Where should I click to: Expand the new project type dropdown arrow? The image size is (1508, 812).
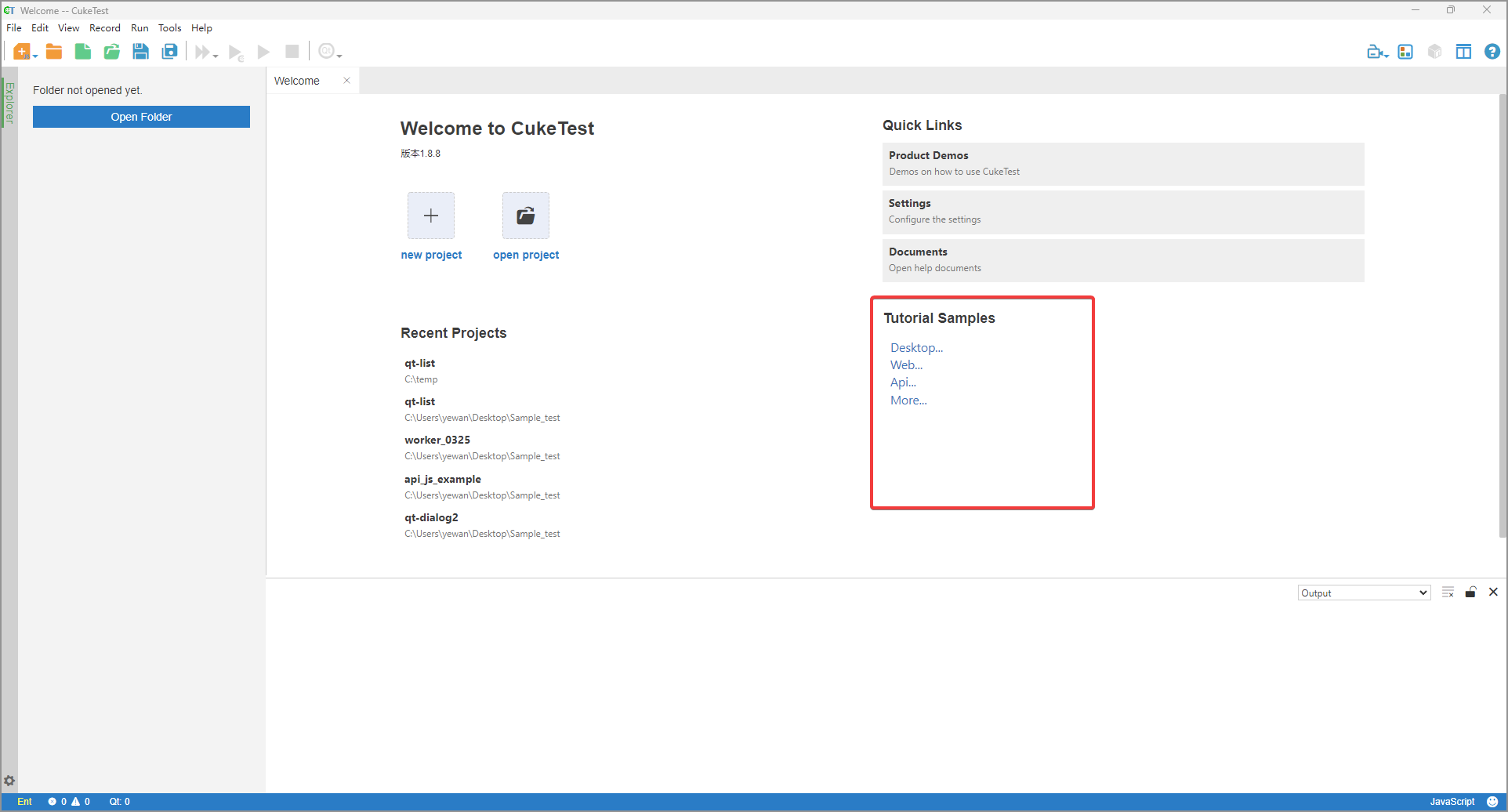tap(35, 56)
